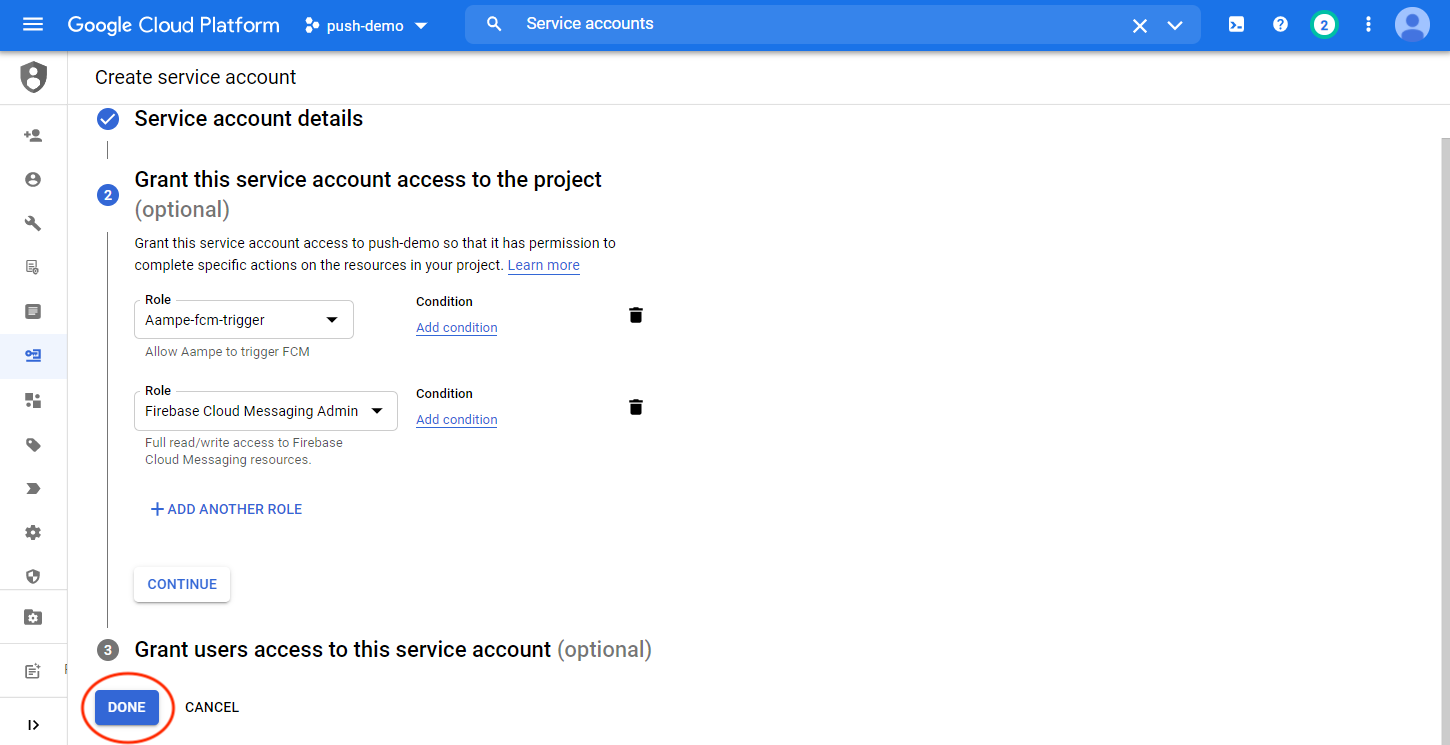The height and width of the screenshot is (745, 1450).
Task: Open the help question mark menu
Action: pos(1280,25)
